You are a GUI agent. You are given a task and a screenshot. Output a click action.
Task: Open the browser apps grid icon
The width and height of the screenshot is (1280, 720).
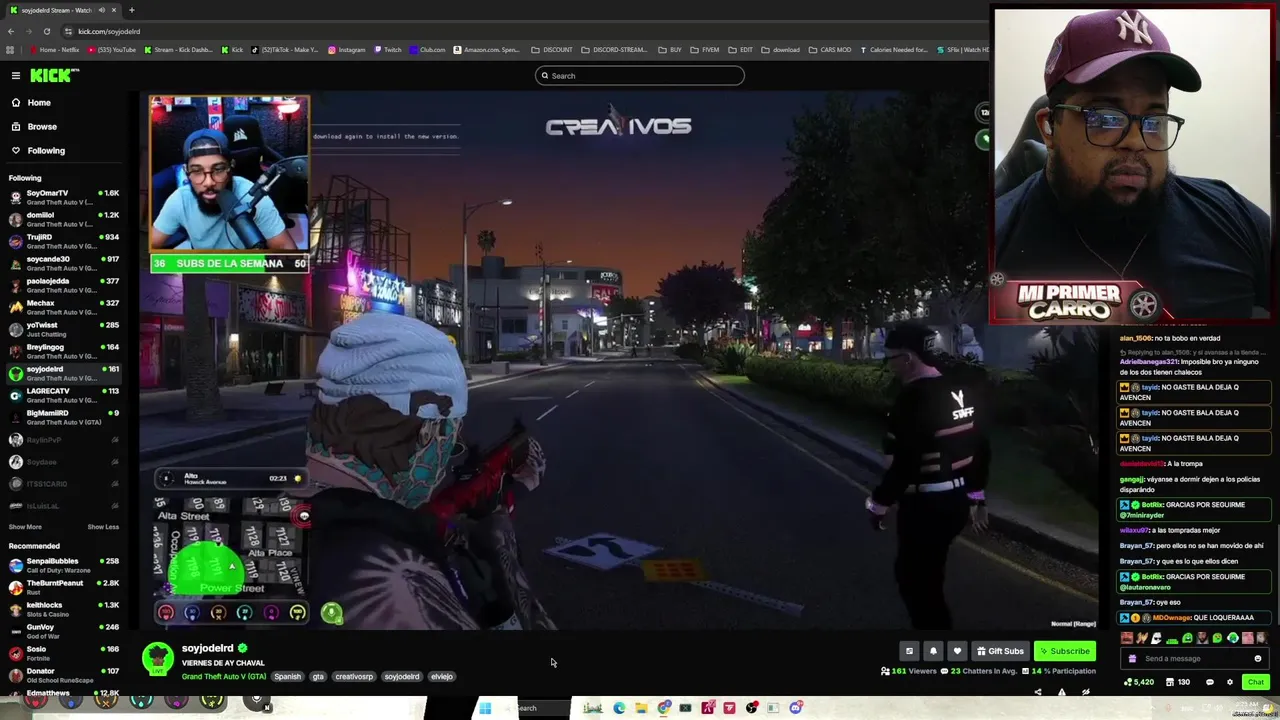(x=11, y=50)
